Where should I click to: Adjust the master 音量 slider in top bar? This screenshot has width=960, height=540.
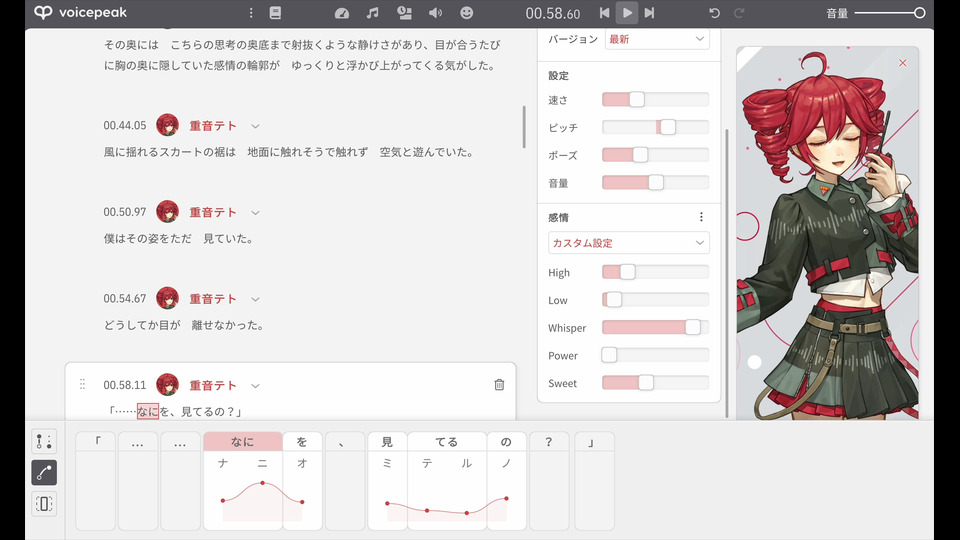[x=890, y=13]
